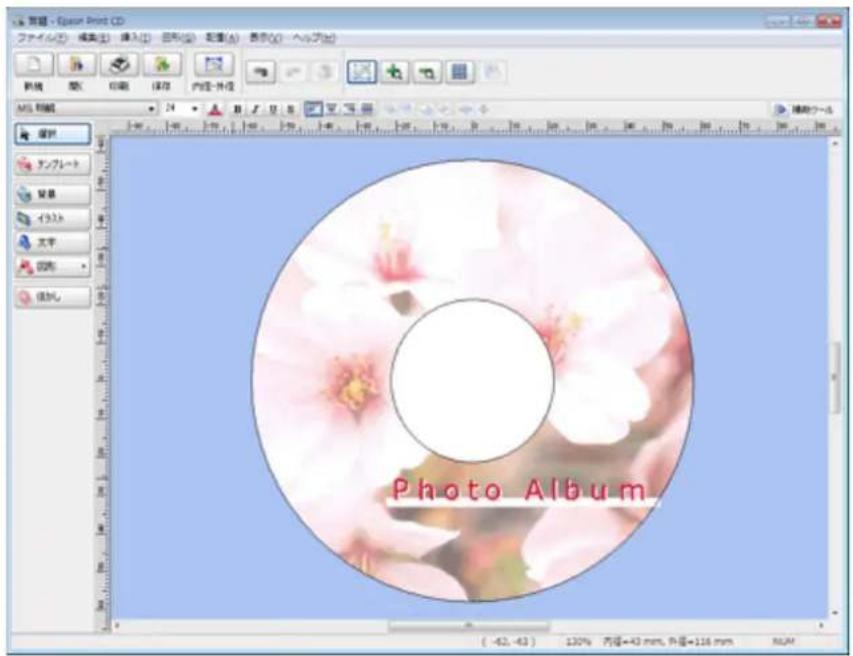Save the current CD label design

(160, 70)
